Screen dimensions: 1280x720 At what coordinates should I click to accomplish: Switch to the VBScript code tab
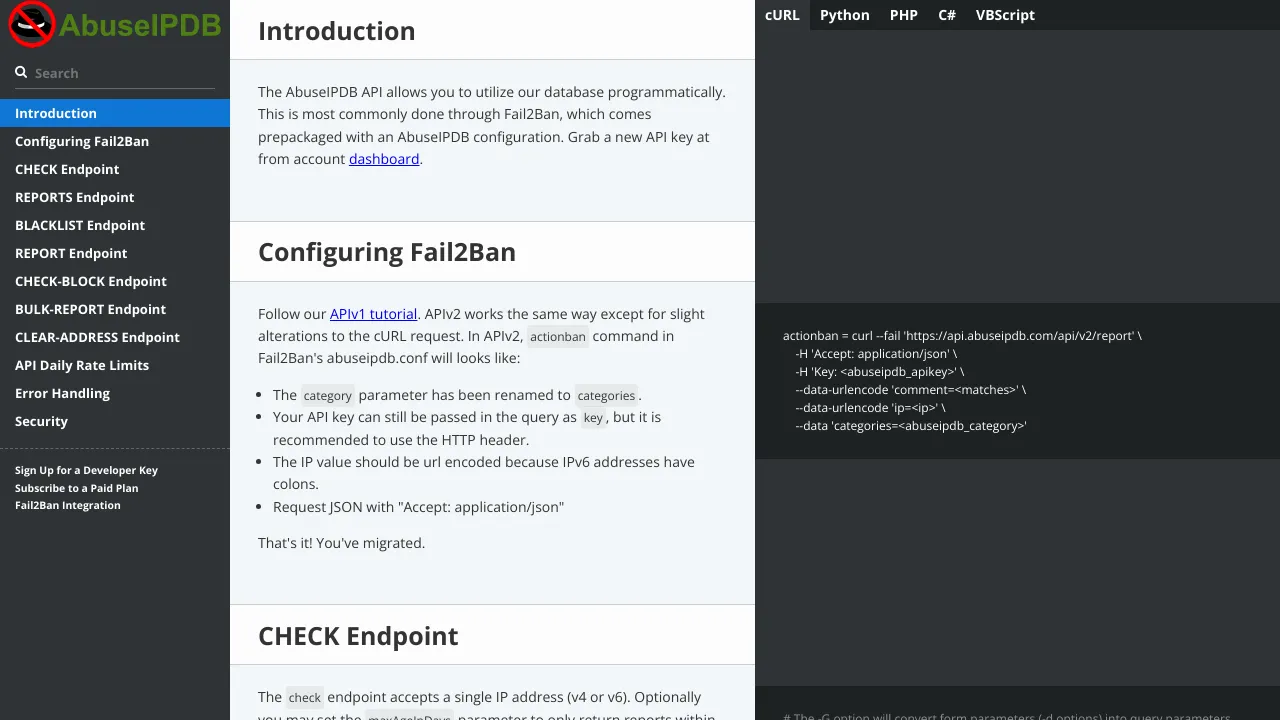1005,15
